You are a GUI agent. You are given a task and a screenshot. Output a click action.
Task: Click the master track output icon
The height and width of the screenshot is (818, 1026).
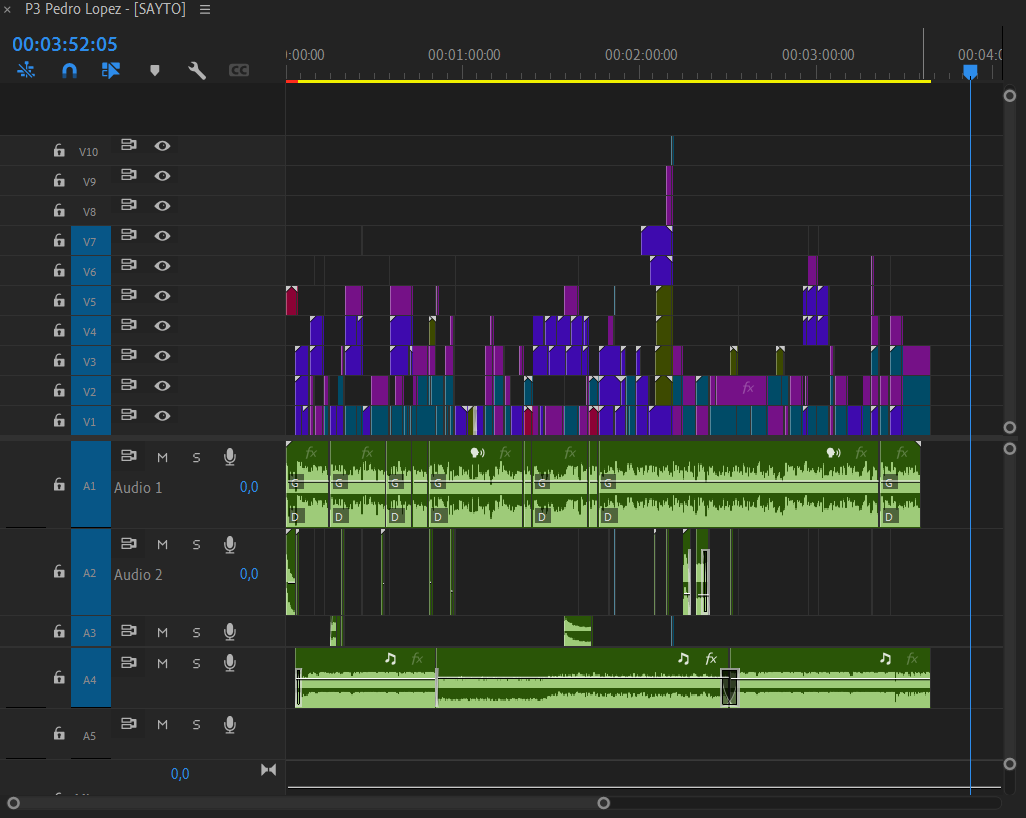click(268, 770)
